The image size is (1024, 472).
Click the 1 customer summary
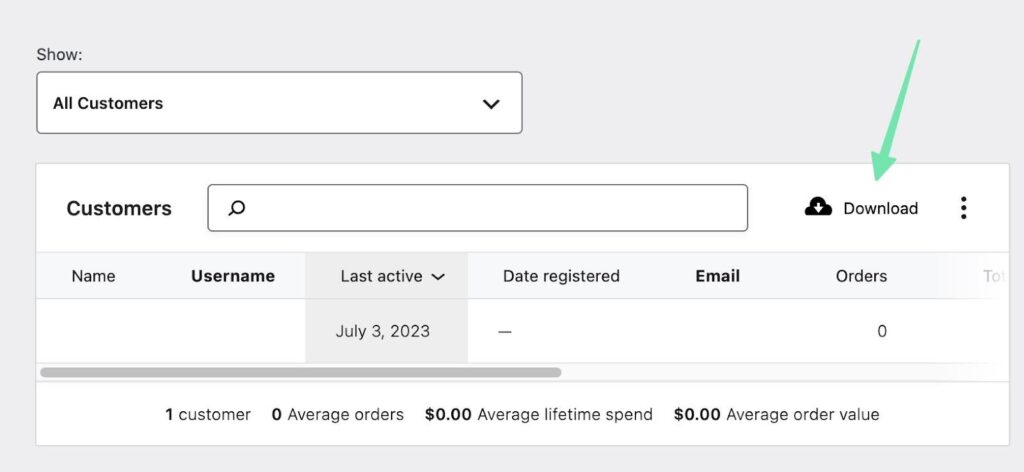tap(208, 414)
